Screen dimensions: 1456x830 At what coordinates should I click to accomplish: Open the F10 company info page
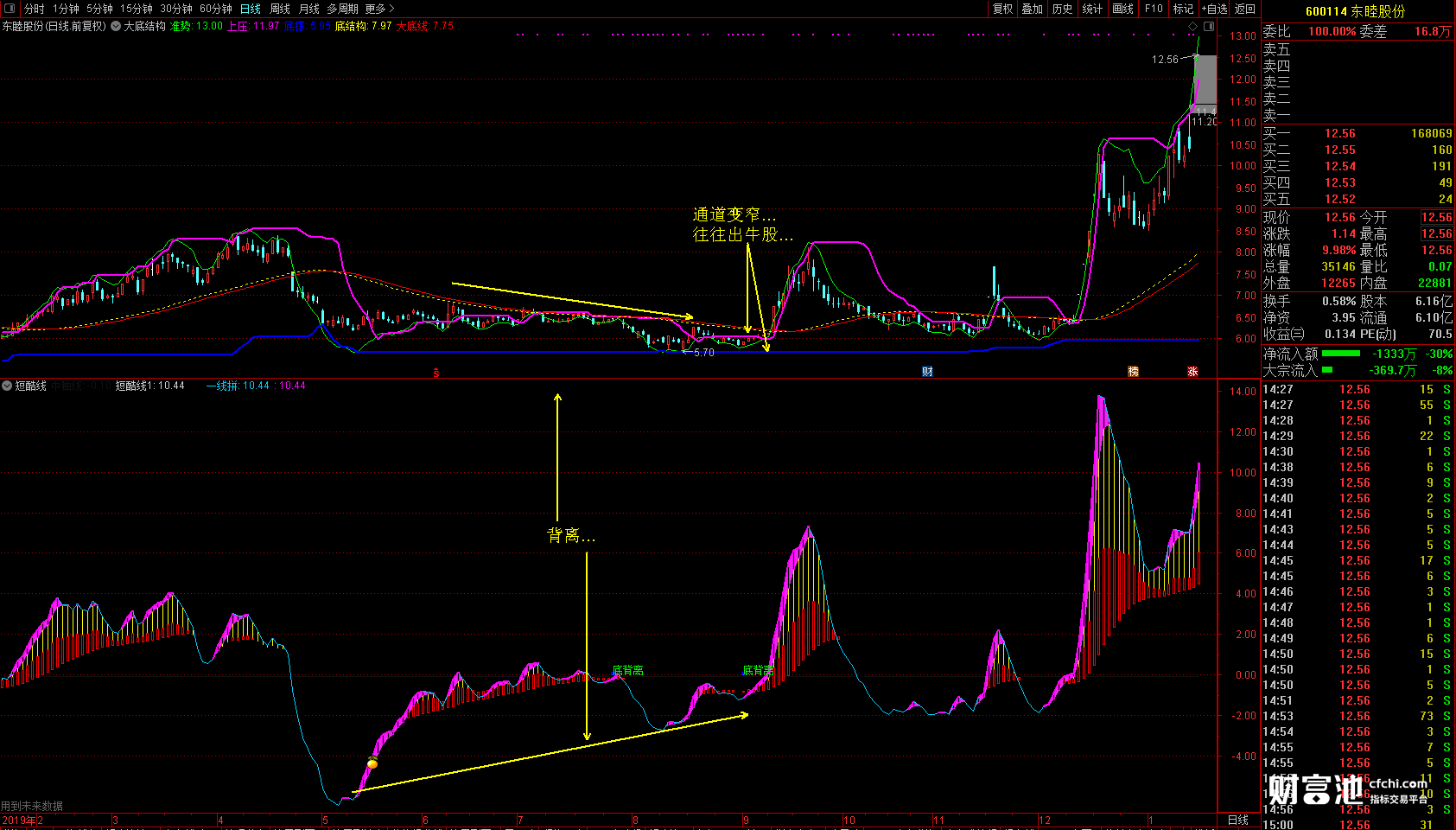point(1154,9)
